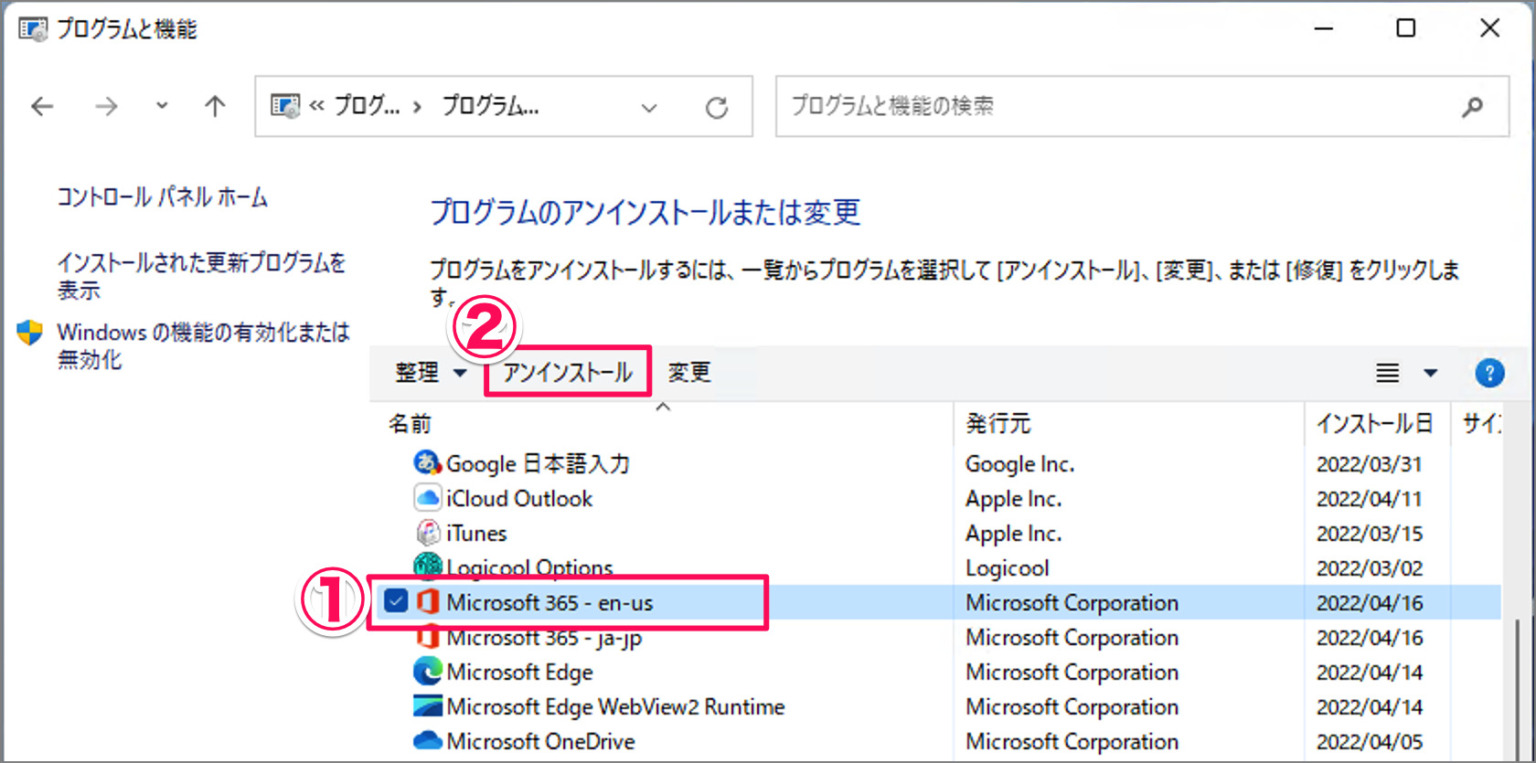Click the アンインストール button
This screenshot has height=763, width=1536.
(x=567, y=372)
